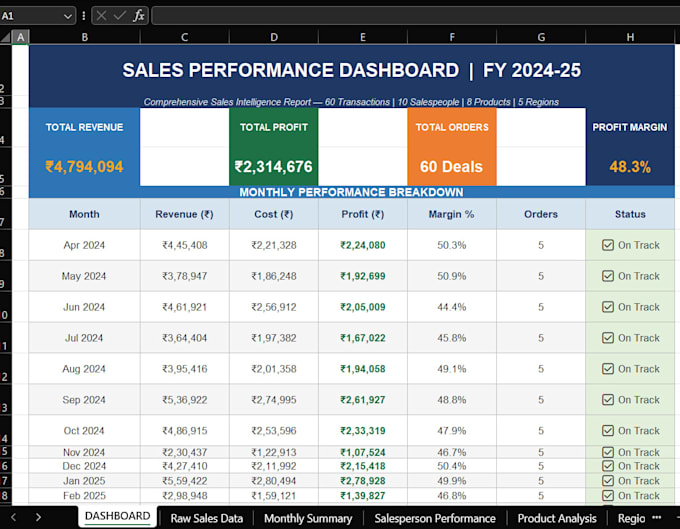Select the ₹2,314,676 profit value

click(274, 167)
